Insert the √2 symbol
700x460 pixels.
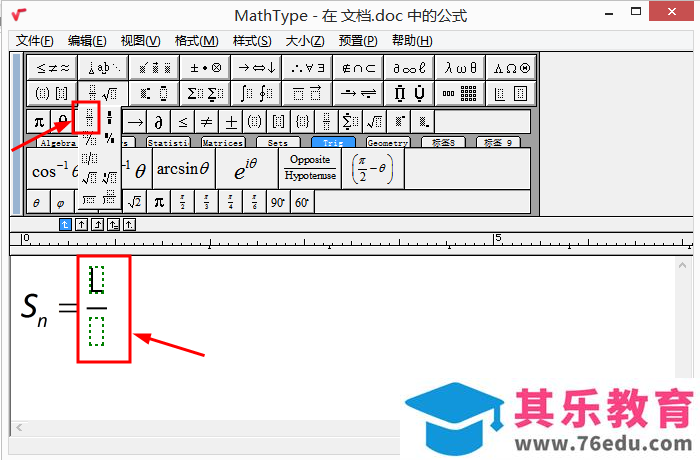click(x=134, y=202)
